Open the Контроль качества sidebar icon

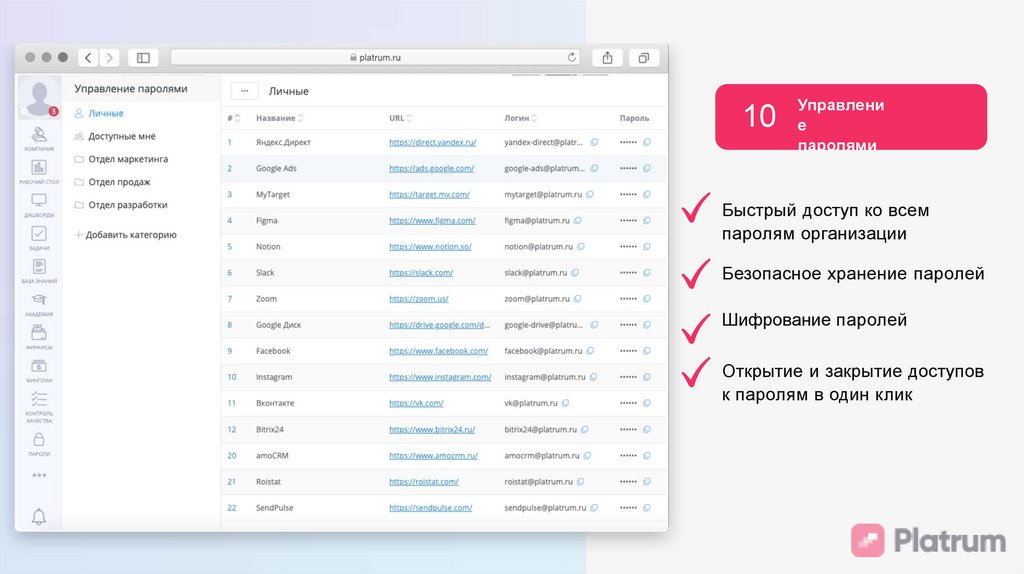39,399
